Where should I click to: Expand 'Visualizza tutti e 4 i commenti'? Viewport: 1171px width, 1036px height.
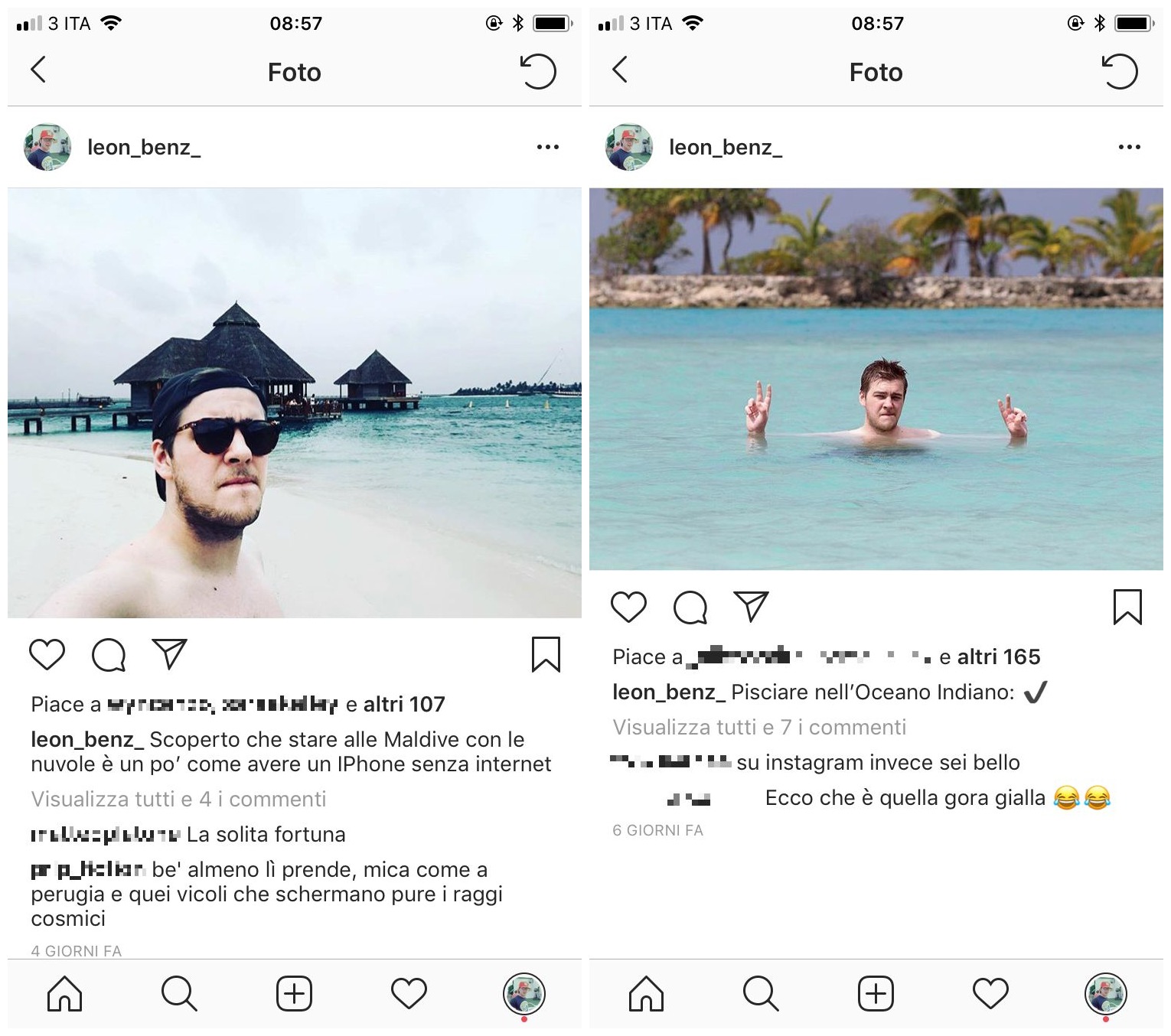point(178,799)
